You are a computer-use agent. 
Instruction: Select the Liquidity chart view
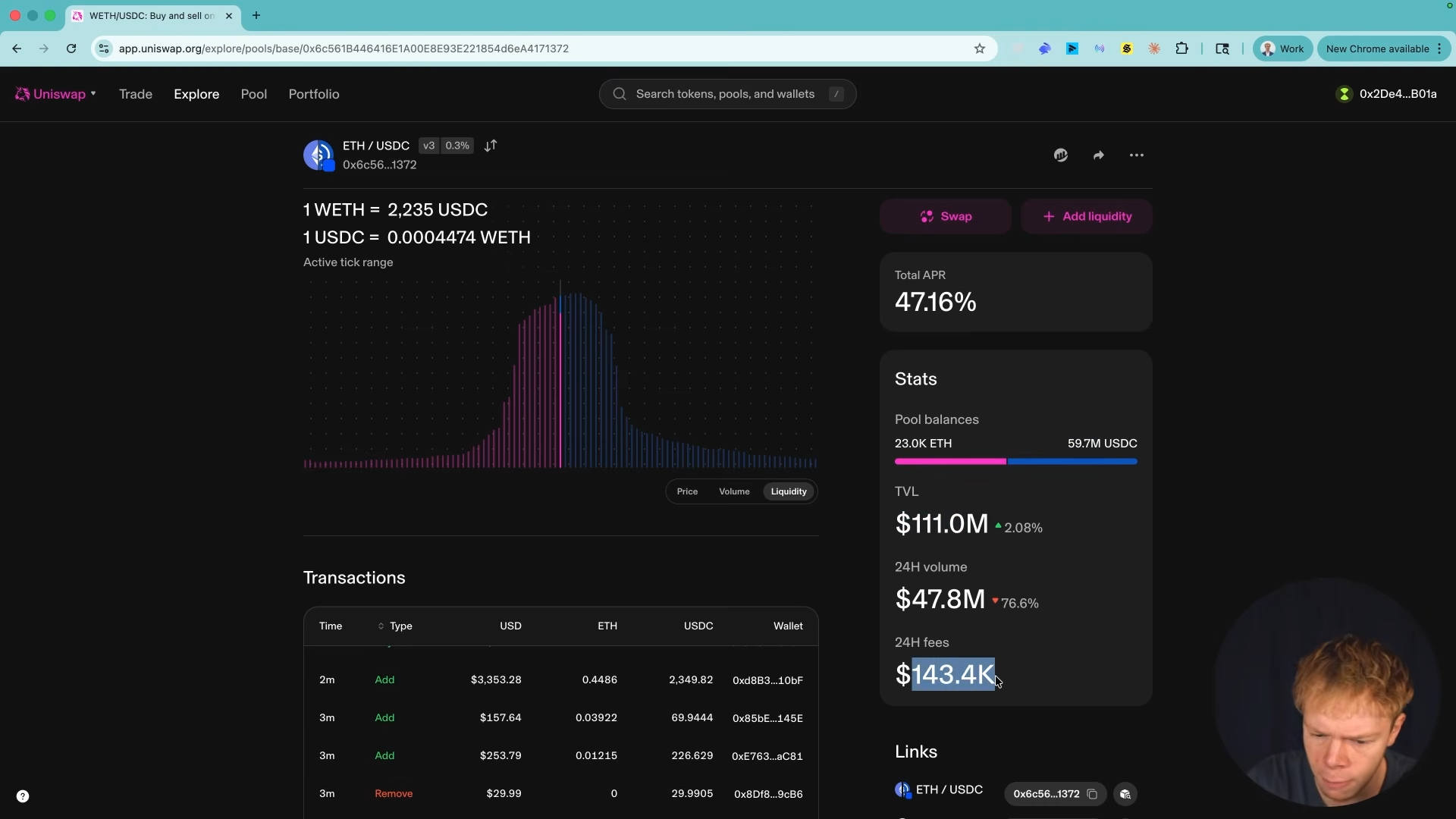click(789, 491)
